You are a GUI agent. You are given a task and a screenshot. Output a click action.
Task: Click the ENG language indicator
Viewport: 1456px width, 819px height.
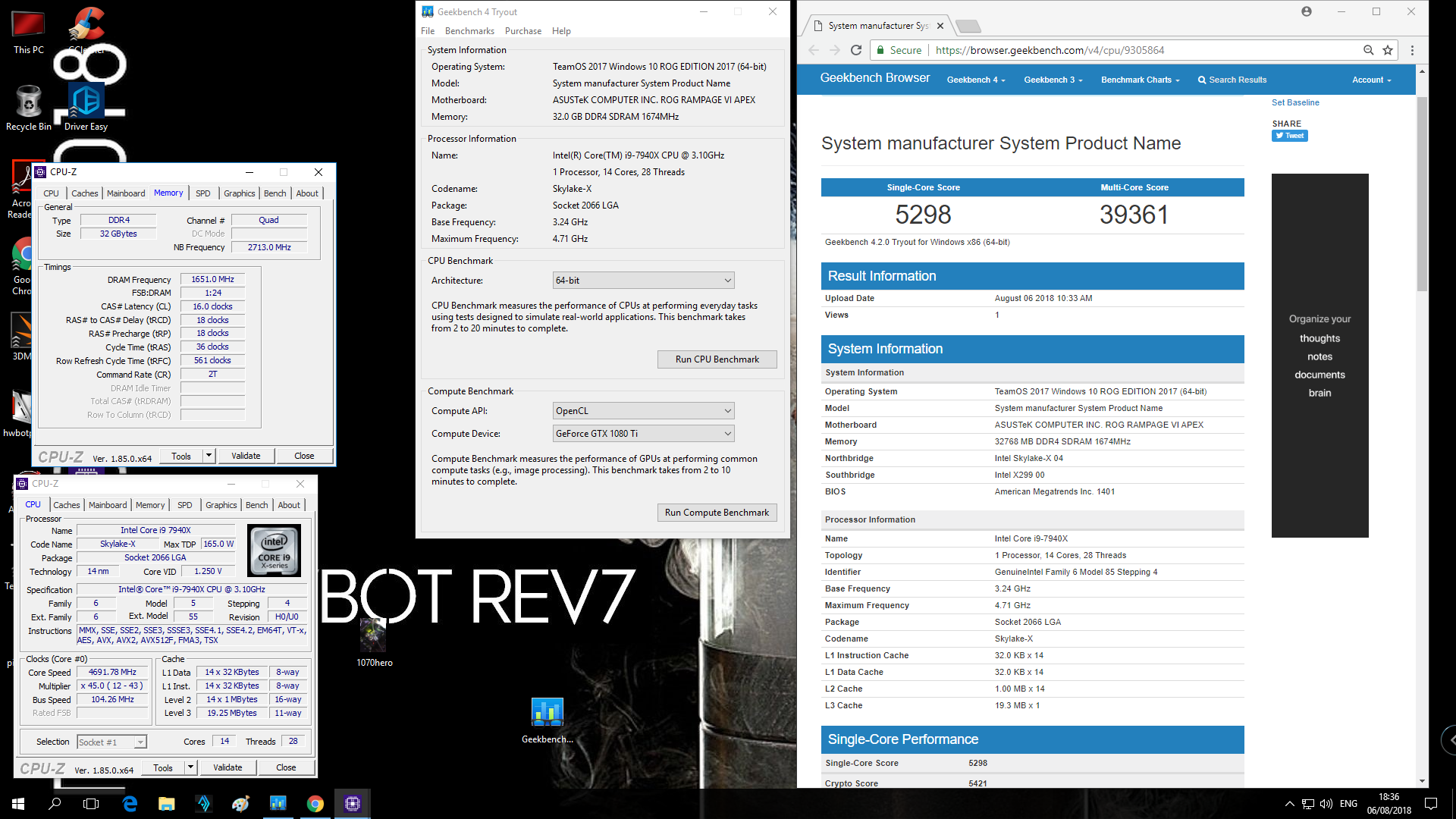(x=1348, y=804)
